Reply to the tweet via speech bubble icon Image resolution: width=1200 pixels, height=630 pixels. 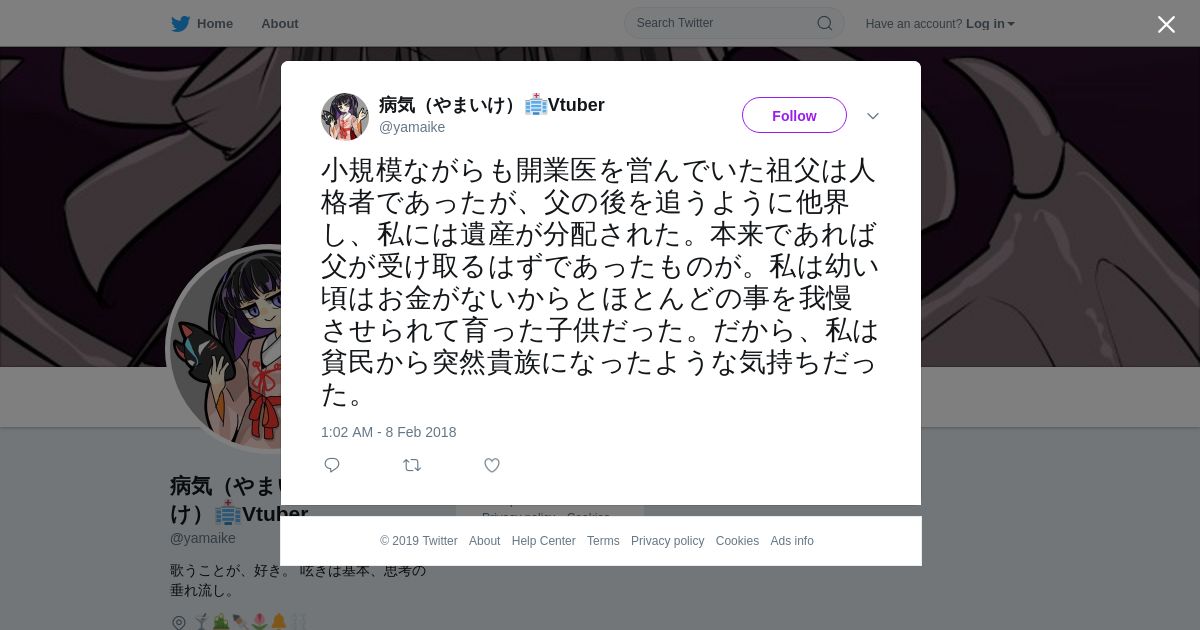pyautogui.click(x=332, y=465)
